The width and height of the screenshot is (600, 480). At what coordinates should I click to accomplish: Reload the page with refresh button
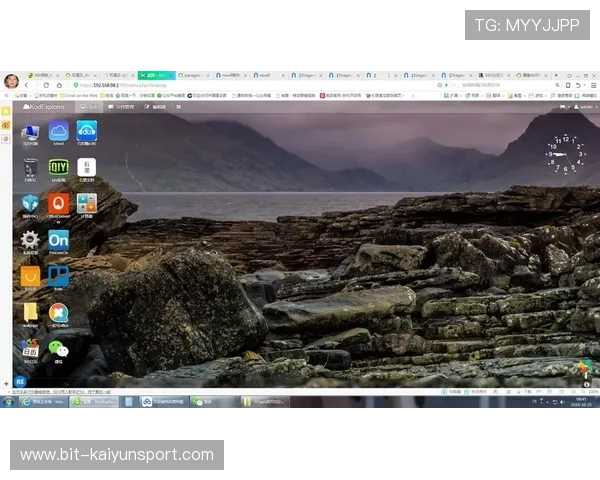[x=46, y=85]
